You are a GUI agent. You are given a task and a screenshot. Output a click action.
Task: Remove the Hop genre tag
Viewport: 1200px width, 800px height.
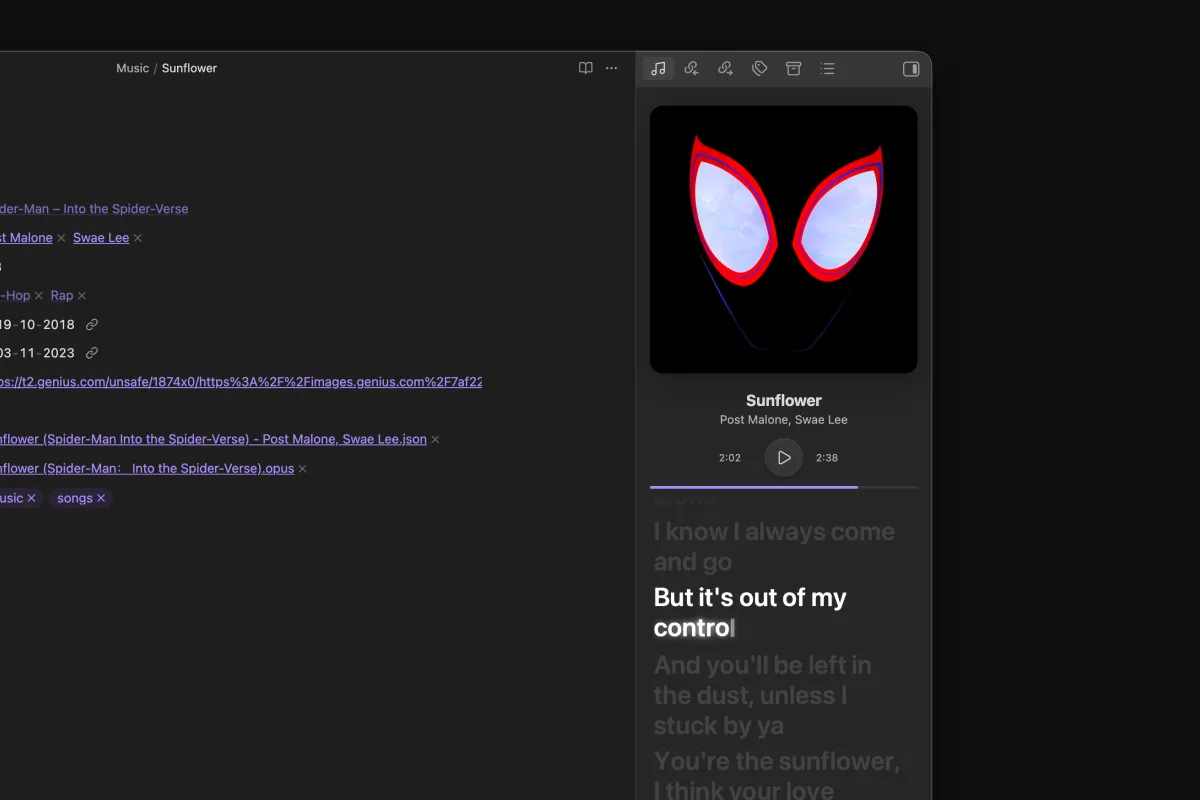[x=39, y=296]
